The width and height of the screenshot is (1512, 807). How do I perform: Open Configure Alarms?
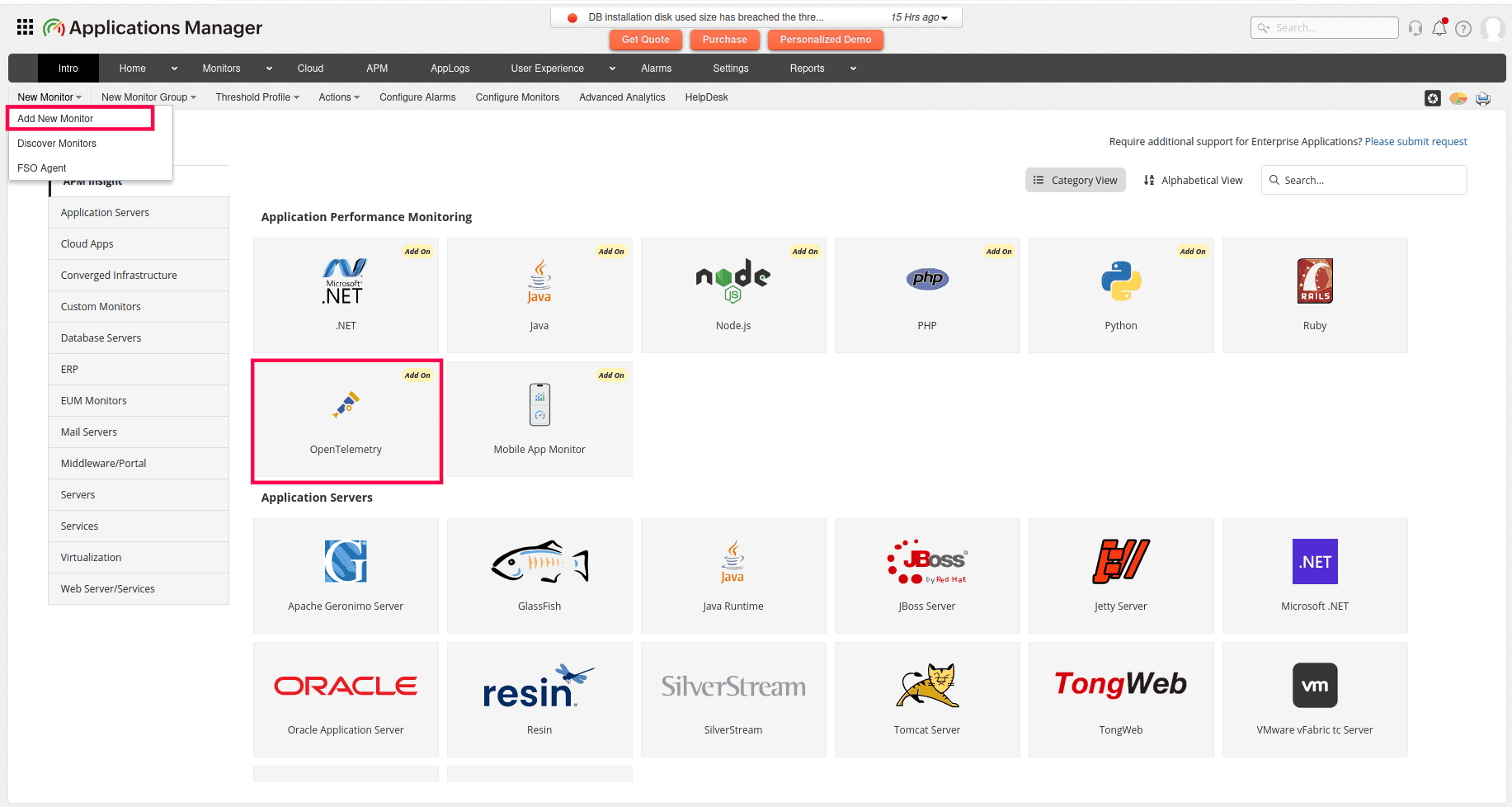(417, 97)
